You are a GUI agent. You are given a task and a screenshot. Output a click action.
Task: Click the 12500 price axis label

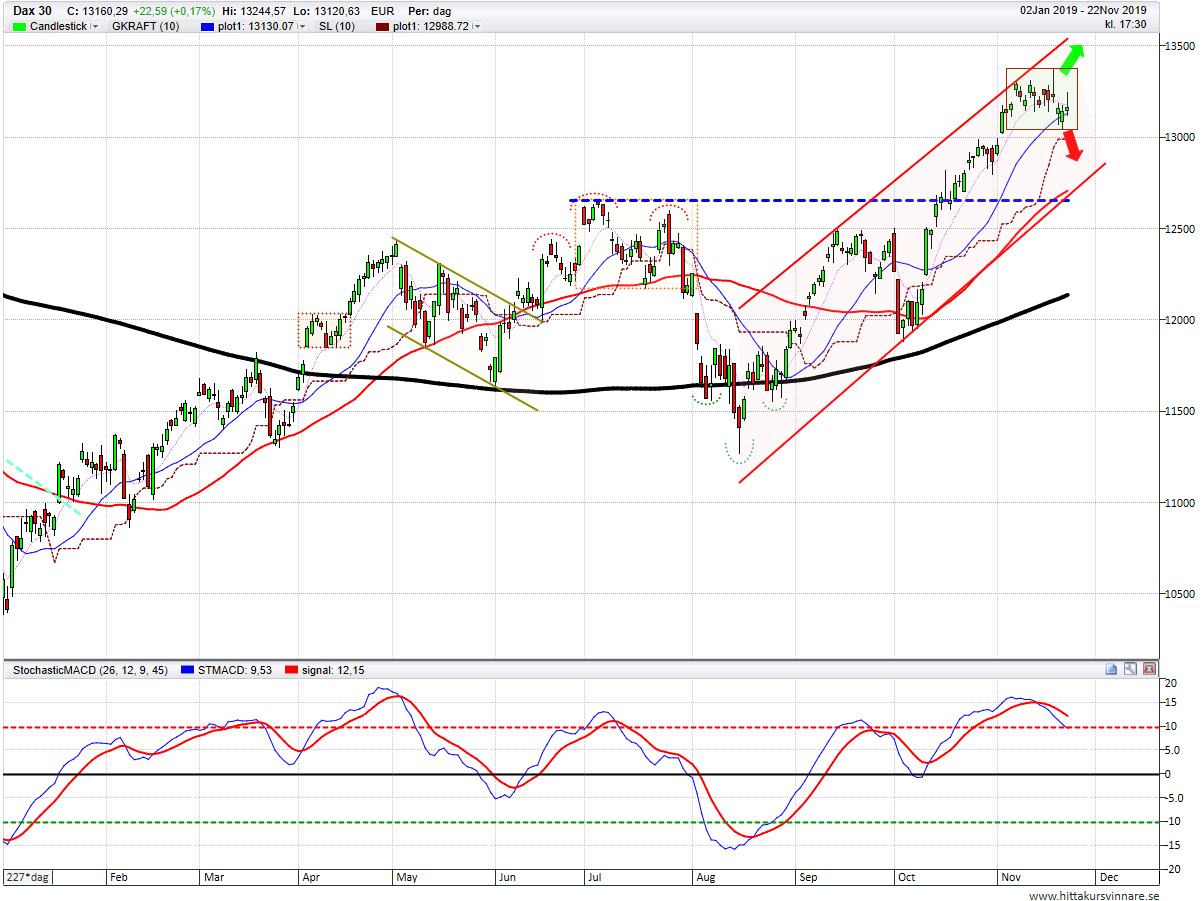(x=1181, y=229)
